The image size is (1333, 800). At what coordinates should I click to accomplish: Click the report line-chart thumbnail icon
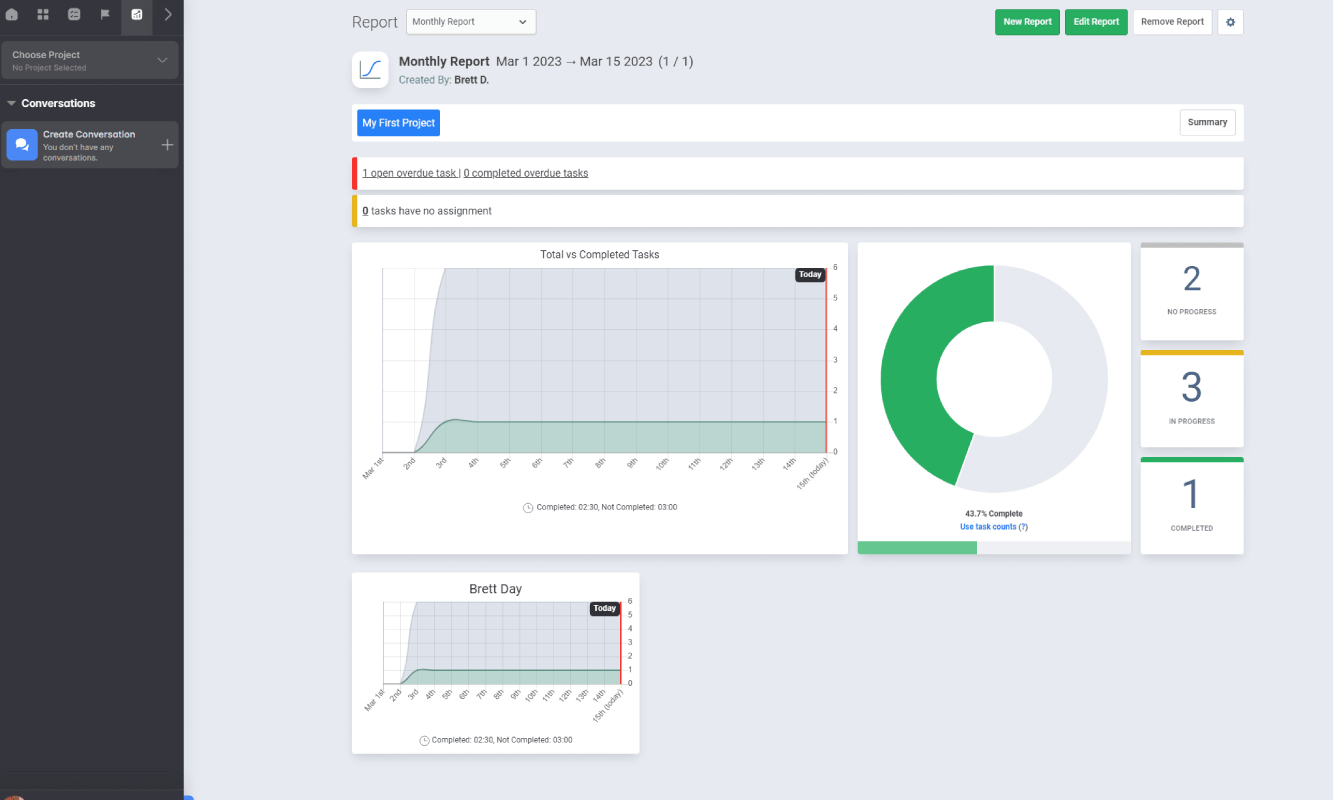(370, 70)
